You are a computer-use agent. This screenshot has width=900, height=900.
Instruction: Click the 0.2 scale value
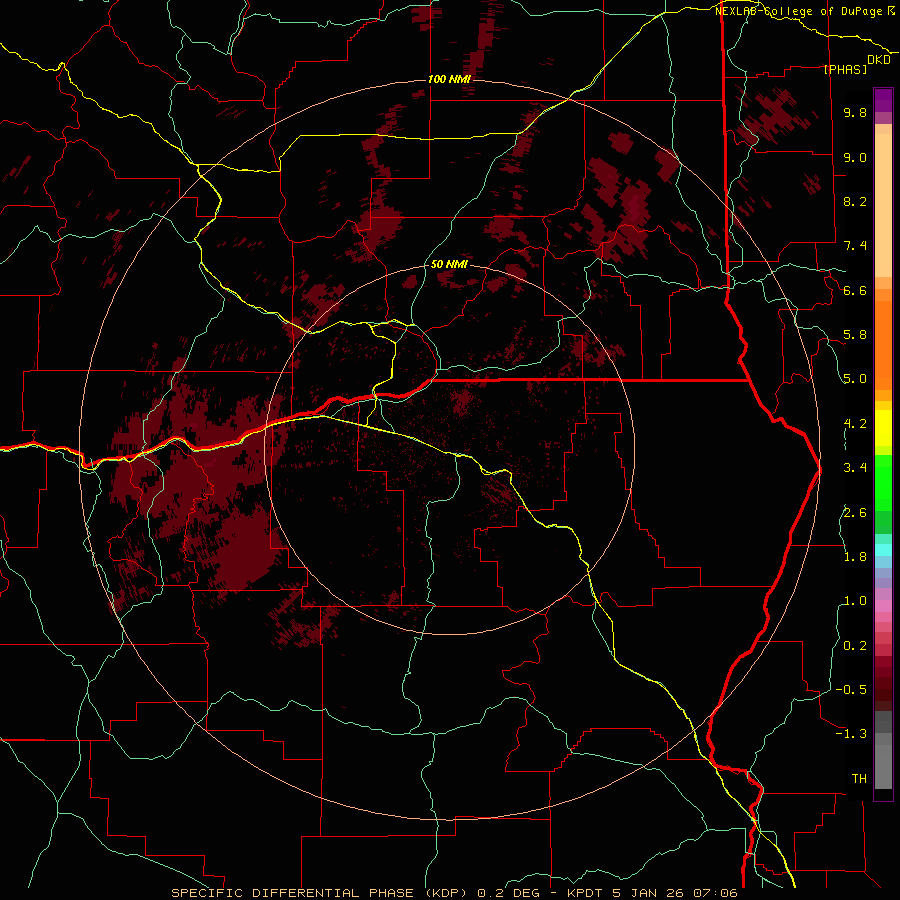coord(855,645)
